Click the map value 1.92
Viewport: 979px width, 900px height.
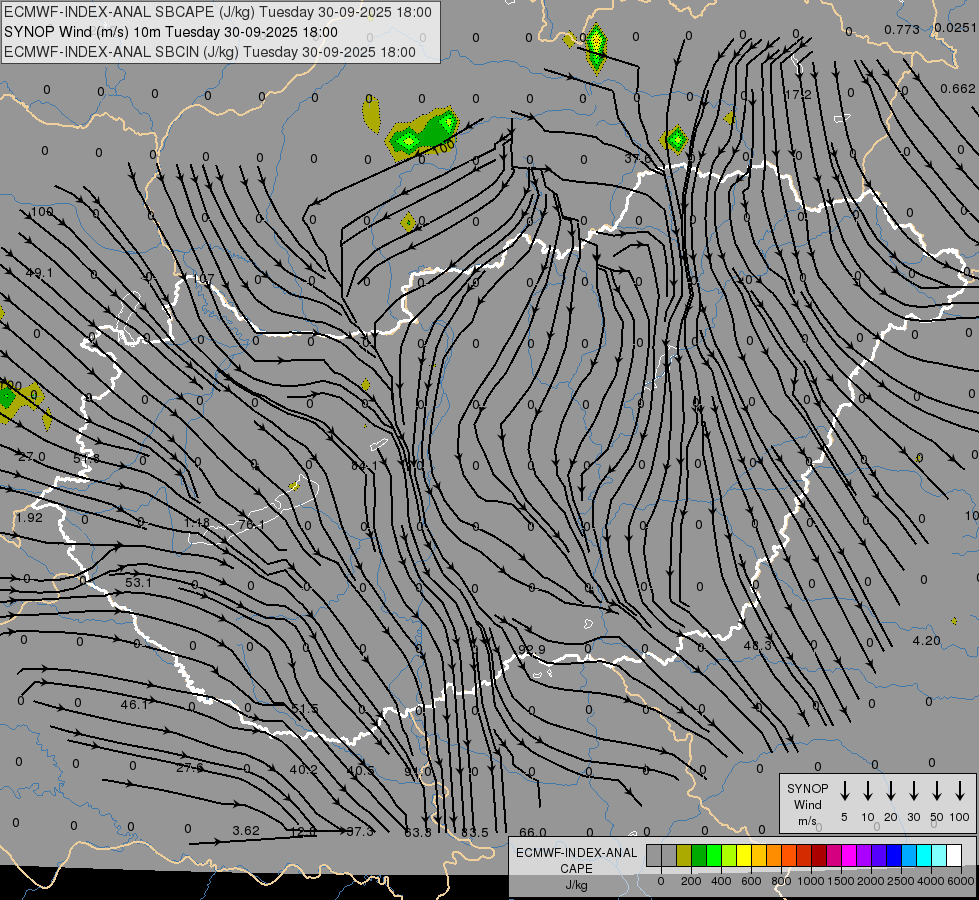[29, 518]
